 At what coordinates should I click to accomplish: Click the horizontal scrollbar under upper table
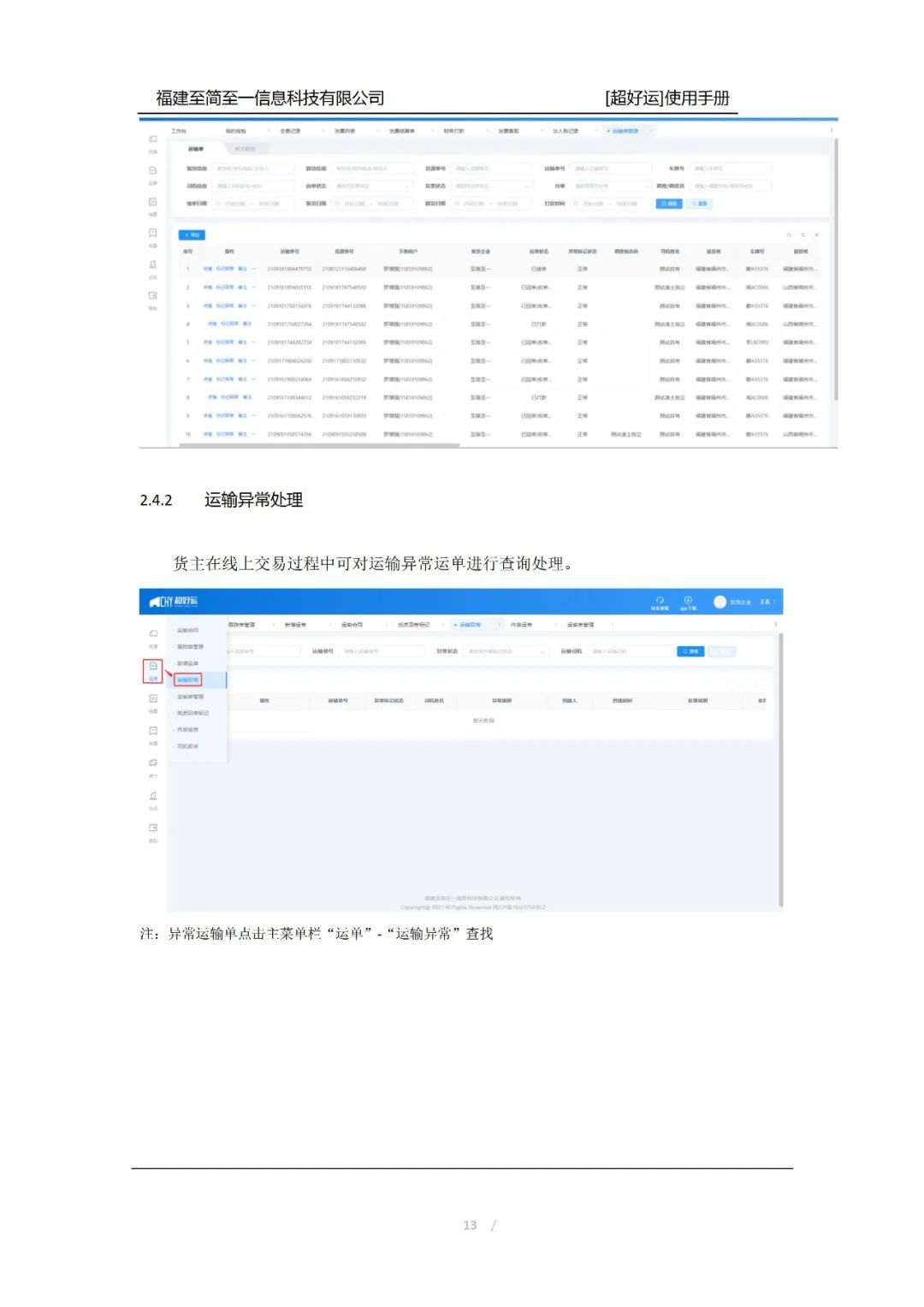pyautogui.click(x=318, y=445)
